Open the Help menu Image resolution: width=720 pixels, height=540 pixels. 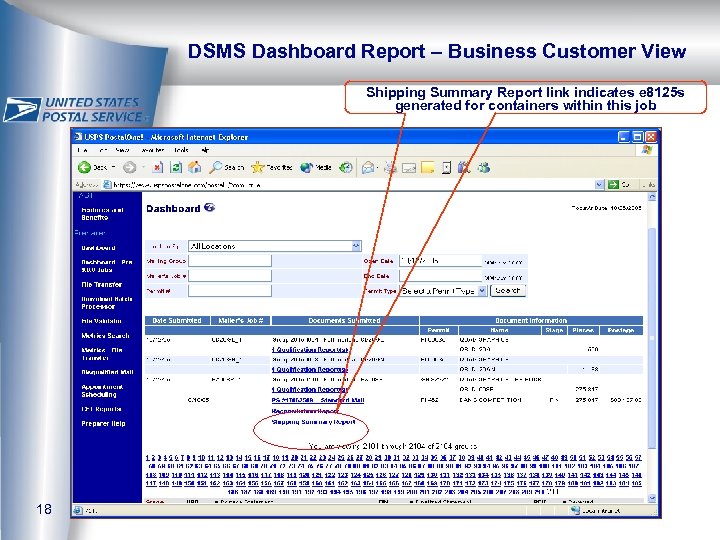pyautogui.click(x=205, y=151)
